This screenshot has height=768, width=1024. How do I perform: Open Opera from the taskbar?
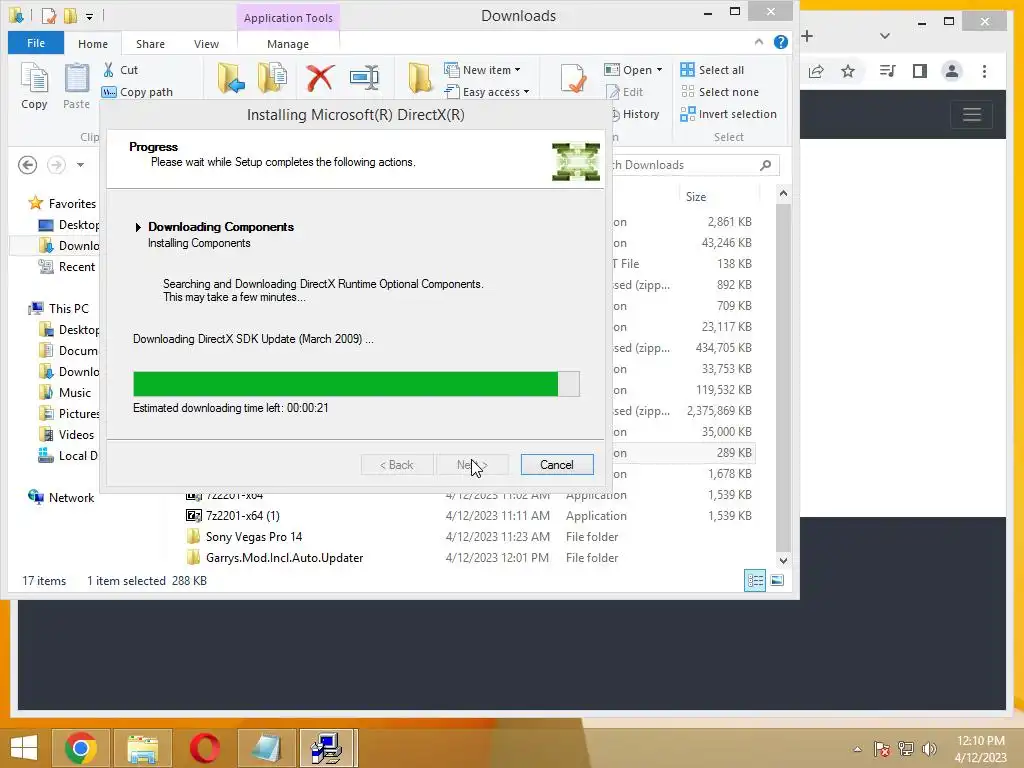click(x=204, y=748)
